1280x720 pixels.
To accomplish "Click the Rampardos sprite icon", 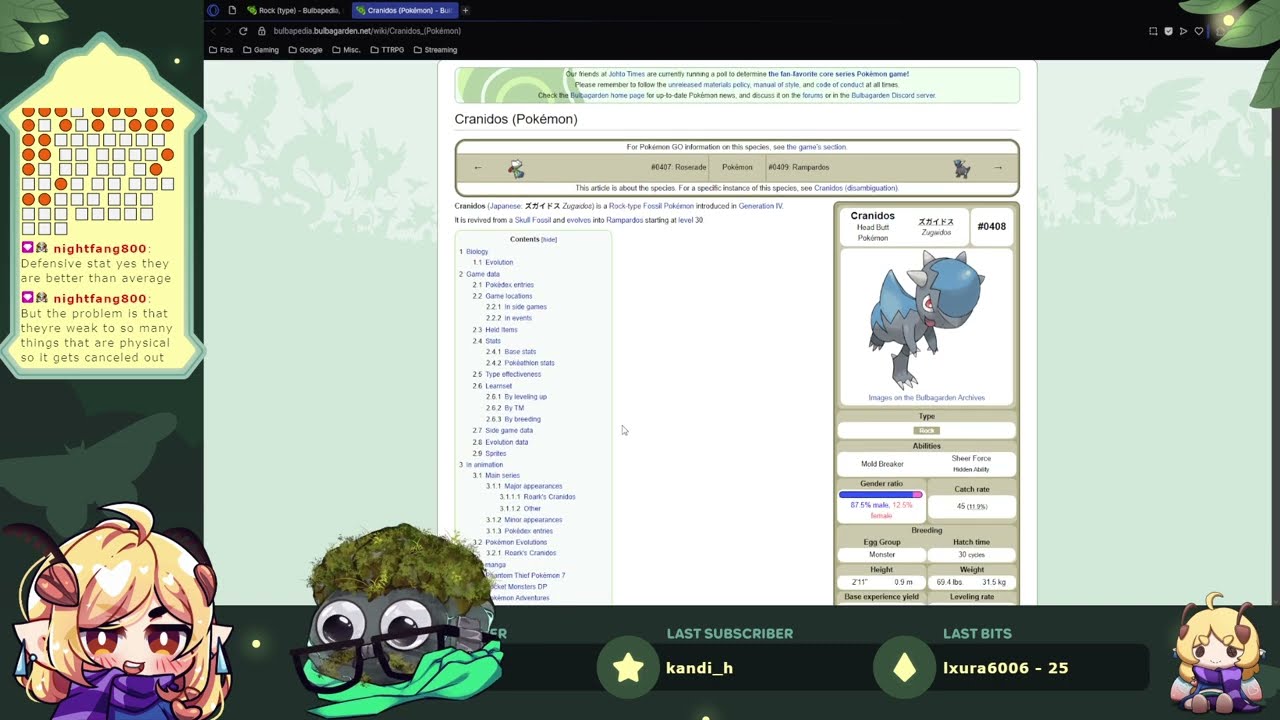I will coord(962,168).
